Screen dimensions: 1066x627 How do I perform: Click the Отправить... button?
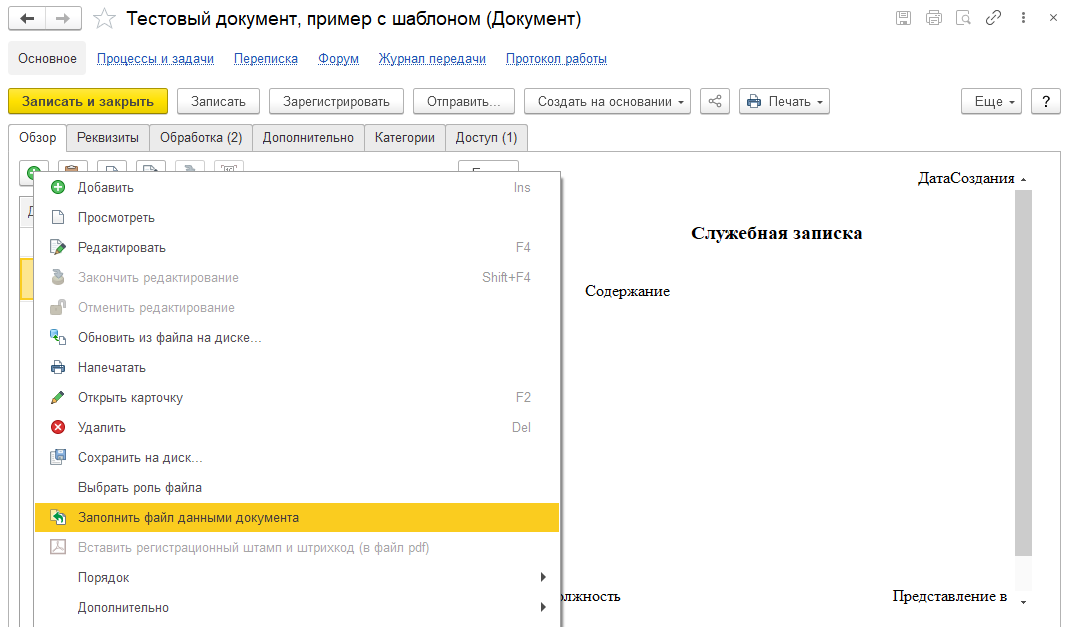point(464,101)
